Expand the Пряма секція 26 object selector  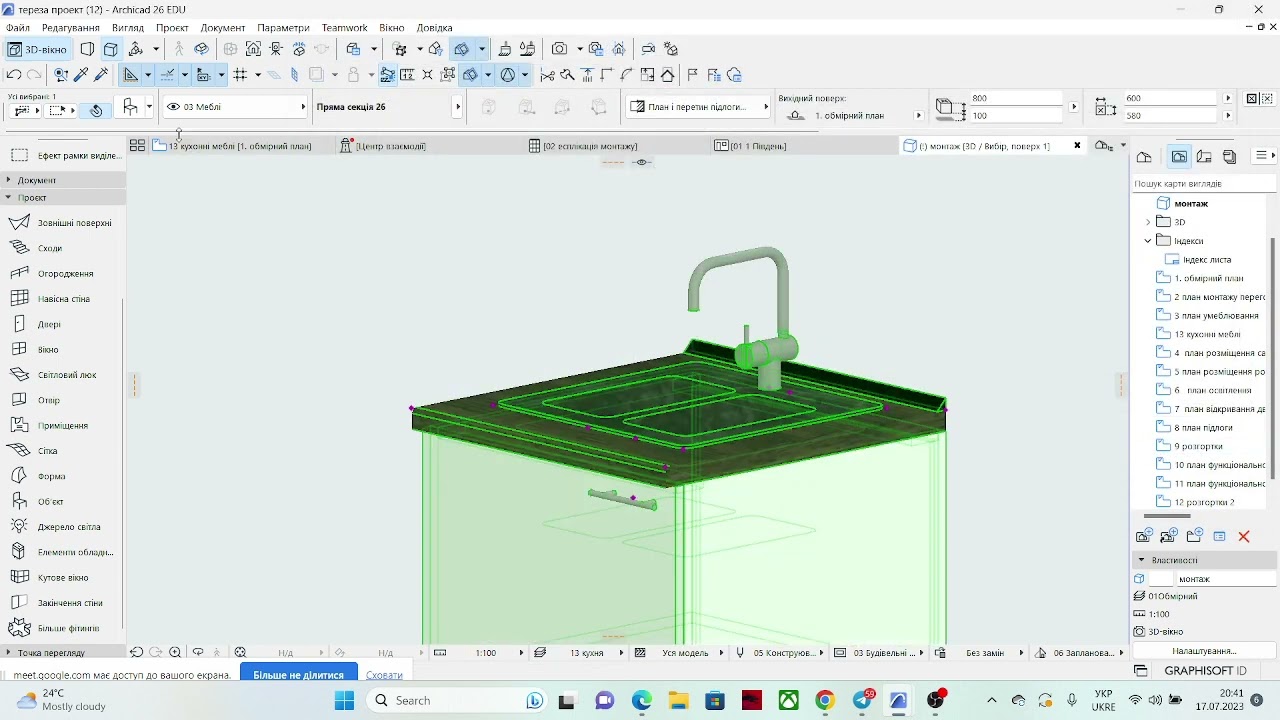(458, 107)
